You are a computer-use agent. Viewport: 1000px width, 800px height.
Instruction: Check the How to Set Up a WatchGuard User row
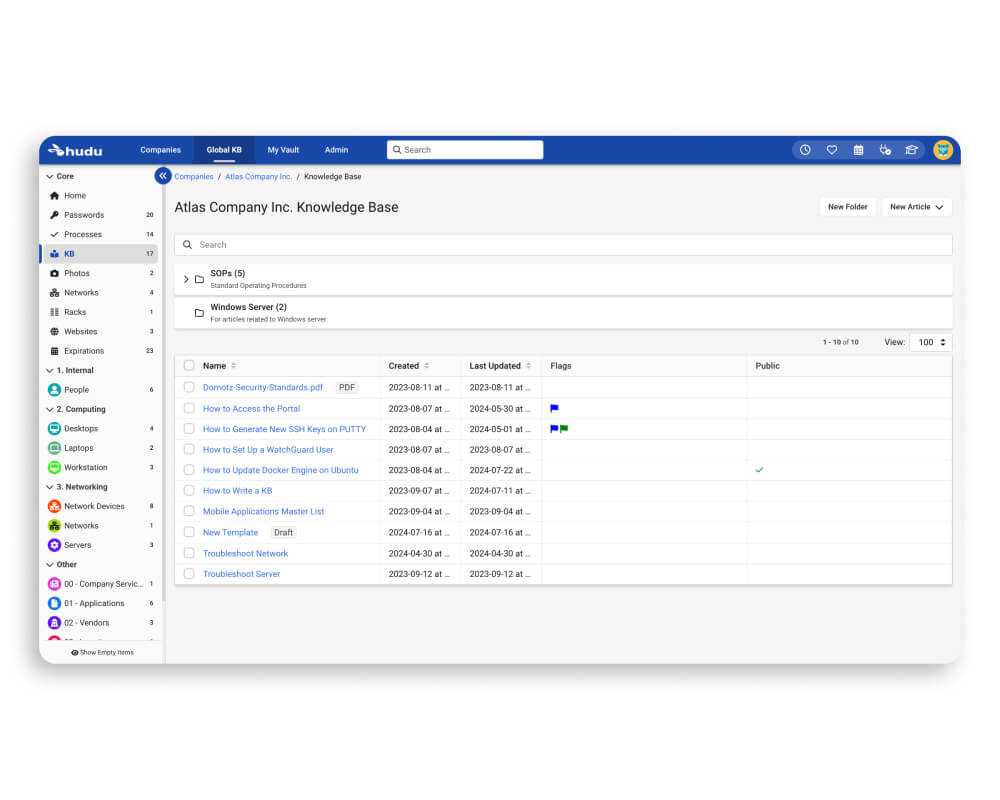pyautogui.click(x=189, y=449)
